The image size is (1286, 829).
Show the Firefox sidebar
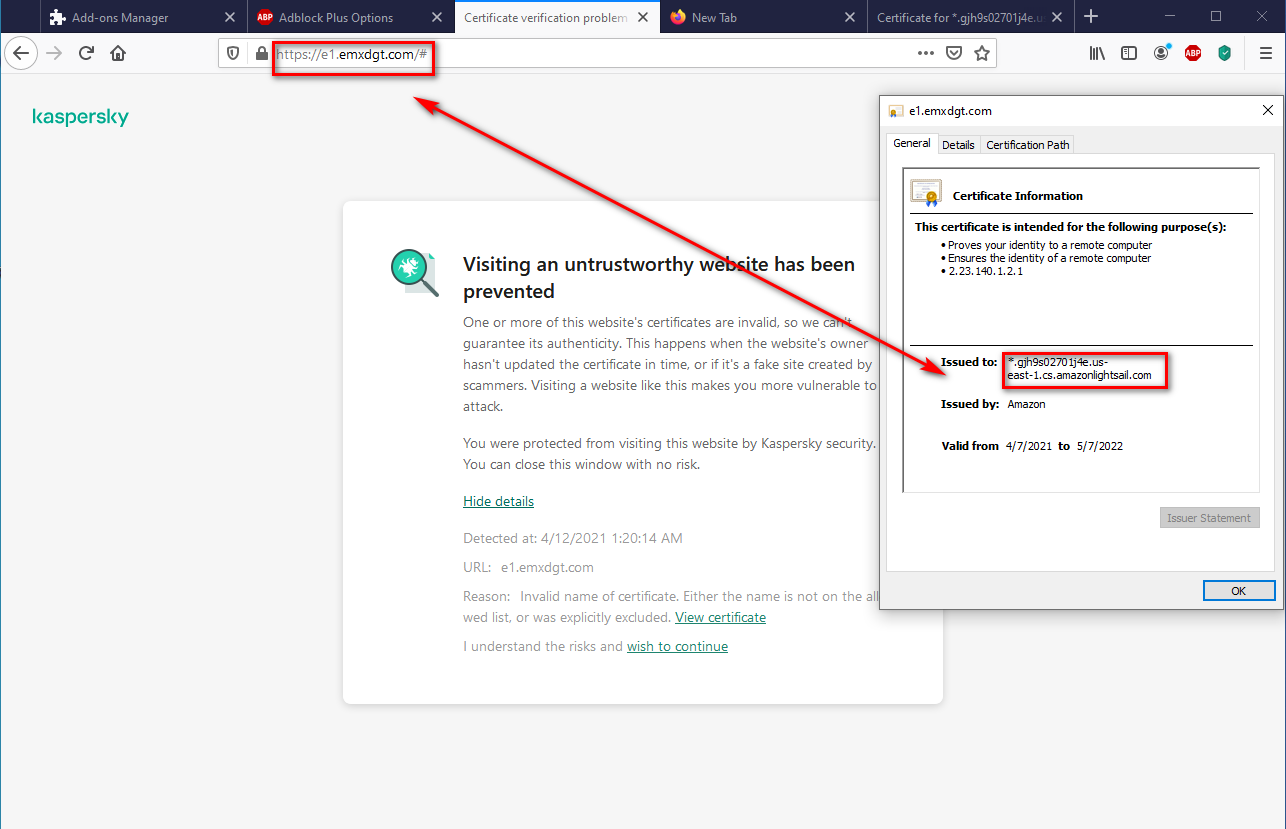(1129, 54)
